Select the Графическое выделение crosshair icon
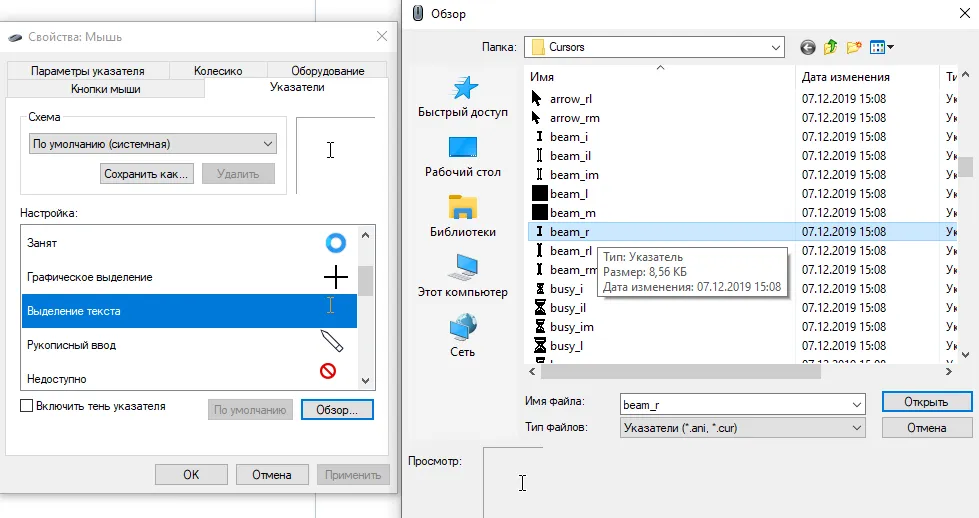The image size is (979, 518). (335, 277)
